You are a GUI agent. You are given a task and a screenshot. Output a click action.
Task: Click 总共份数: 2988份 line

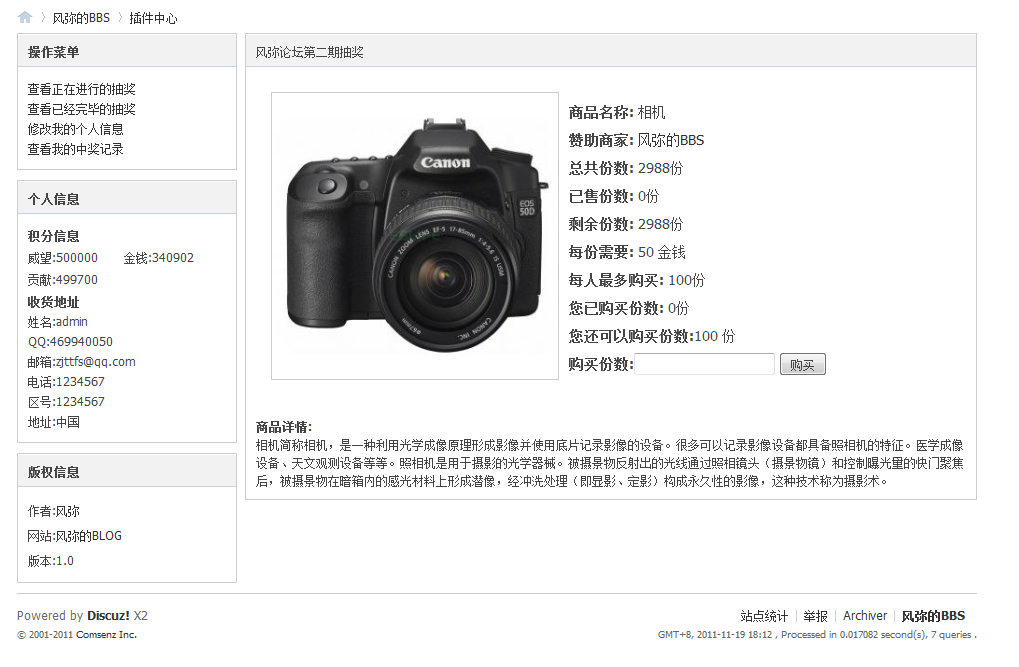pos(626,168)
